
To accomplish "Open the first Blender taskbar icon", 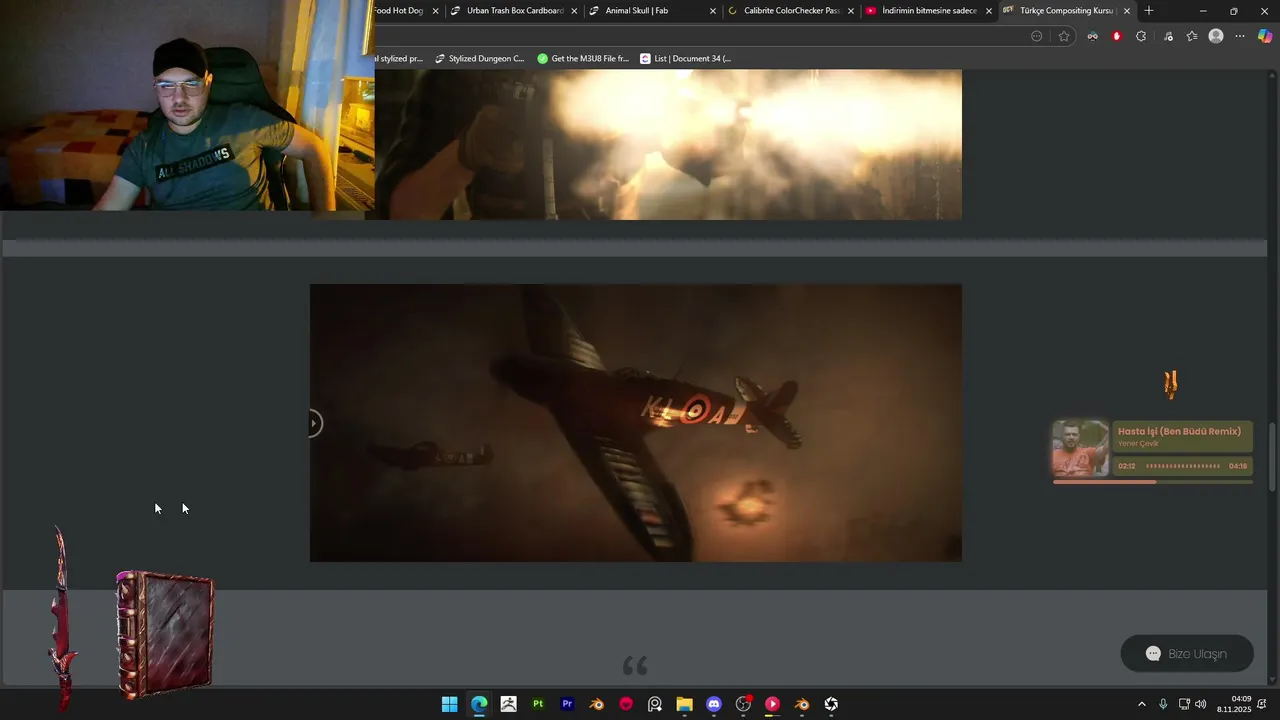I will (596, 704).
